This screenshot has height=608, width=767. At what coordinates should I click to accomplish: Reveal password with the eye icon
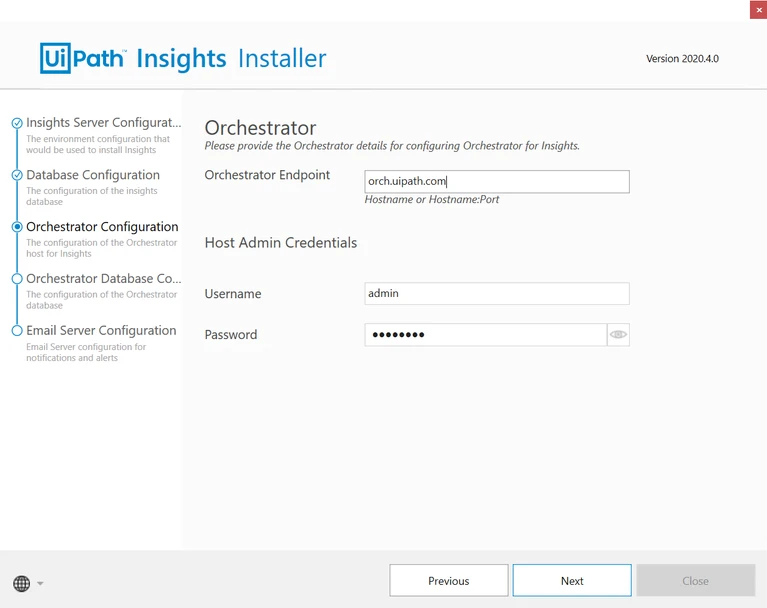[618, 335]
